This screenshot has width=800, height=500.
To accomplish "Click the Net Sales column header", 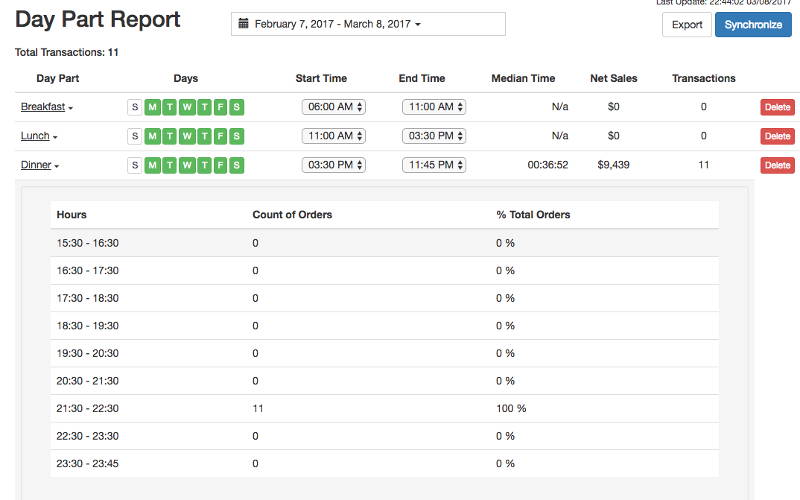I will click(x=613, y=78).
